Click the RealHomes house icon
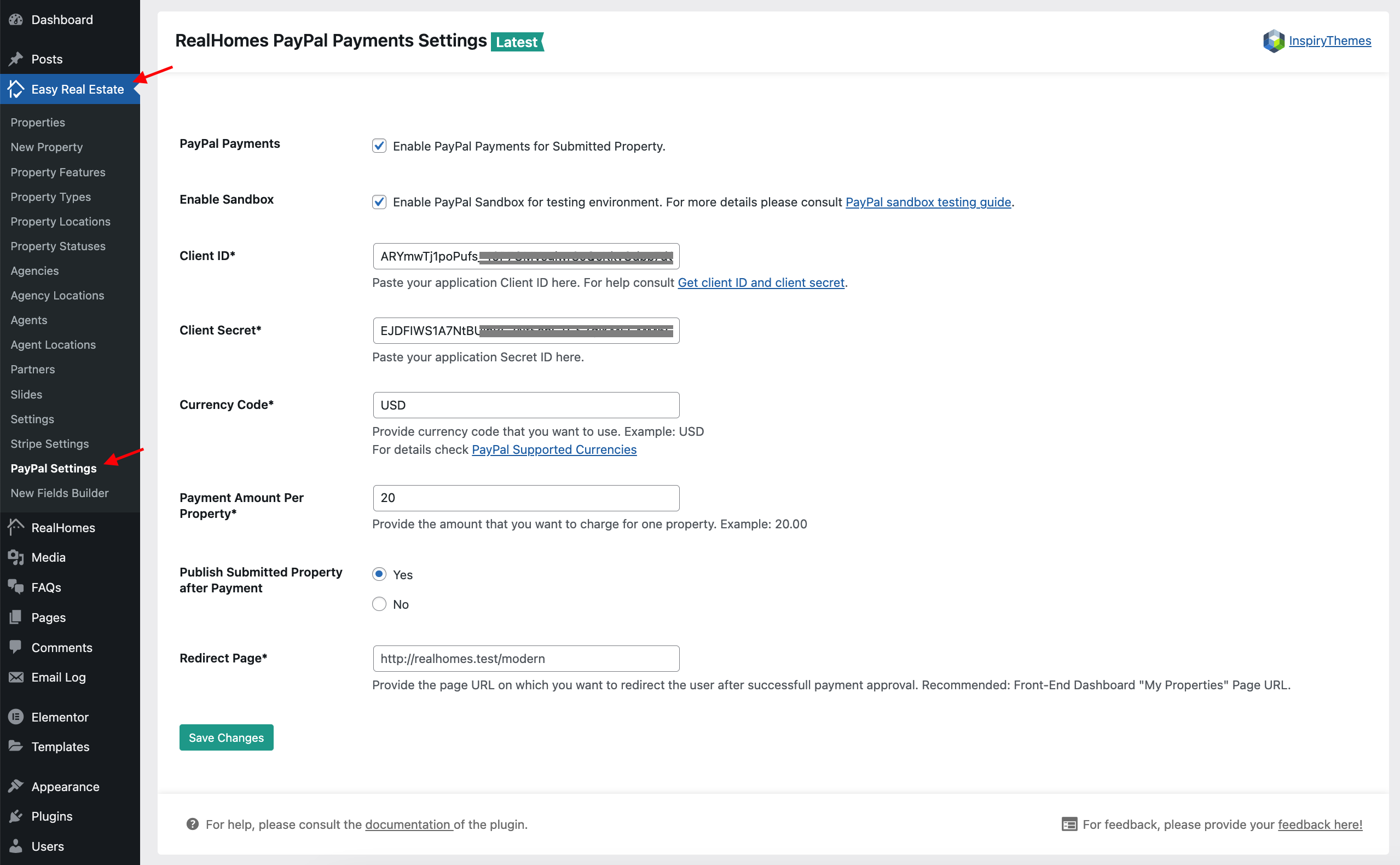Viewport: 1400px width, 865px height. (x=16, y=527)
